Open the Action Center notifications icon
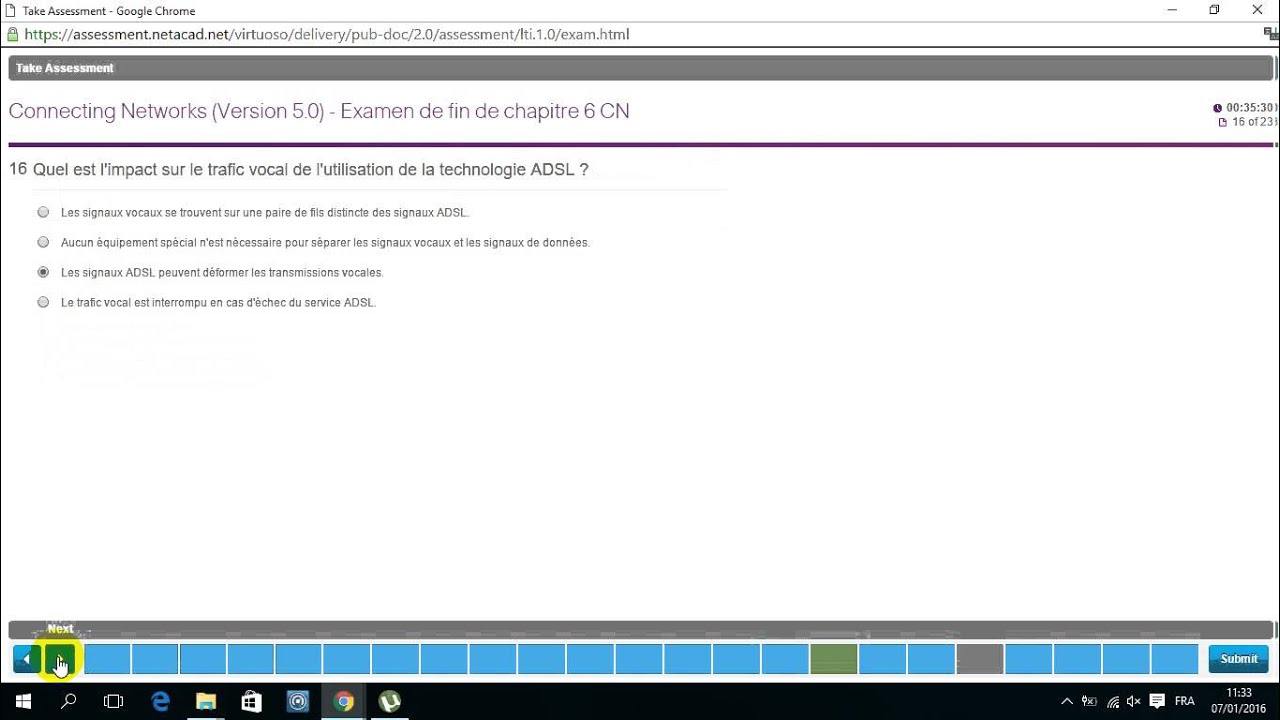1280x720 pixels. 1157,701
